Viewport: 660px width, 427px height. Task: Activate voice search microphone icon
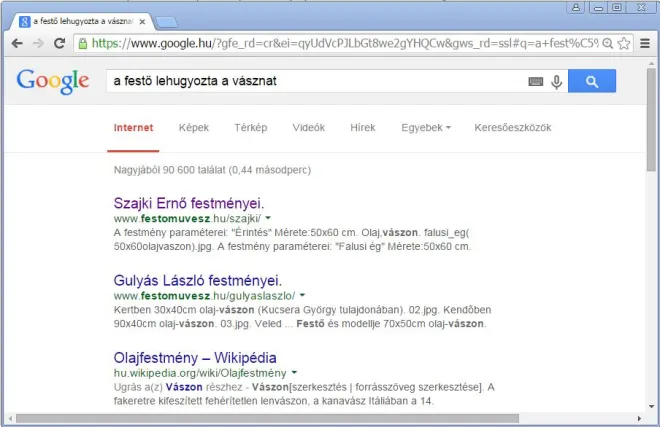click(x=557, y=82)
